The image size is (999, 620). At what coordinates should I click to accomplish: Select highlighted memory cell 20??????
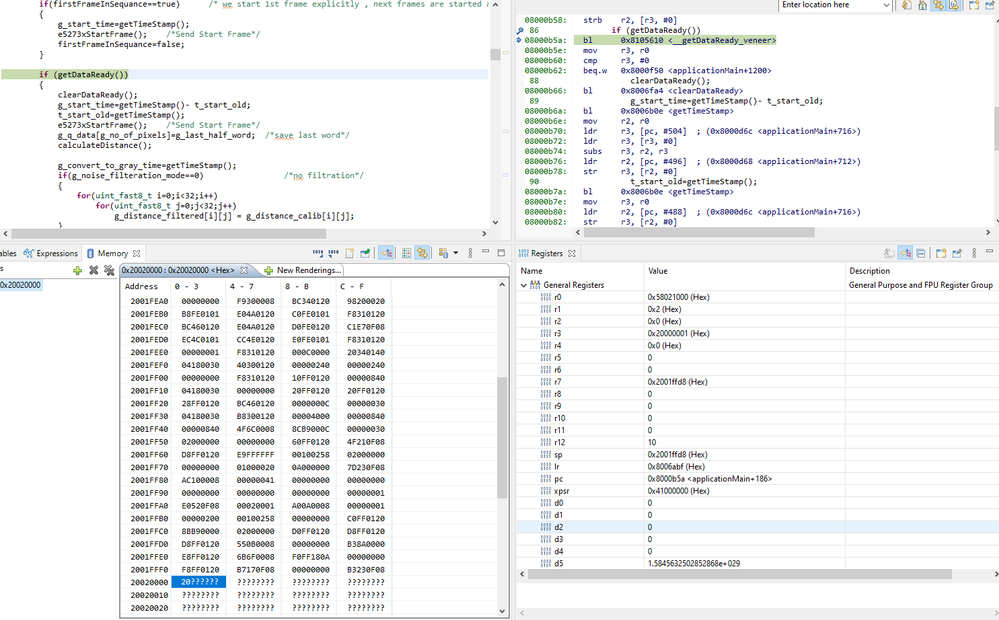point(200,582)
